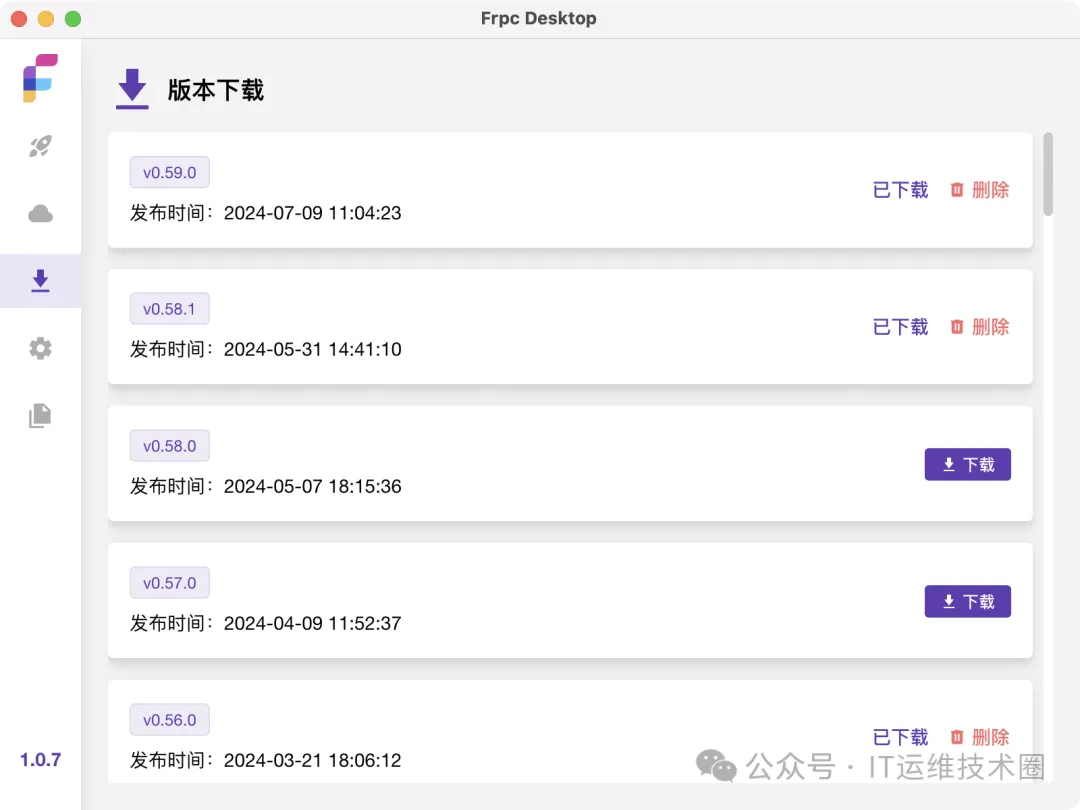Click the 1.0.7 app version label
This screenshot has width=1080, height=810.
[x=40, y=760]
